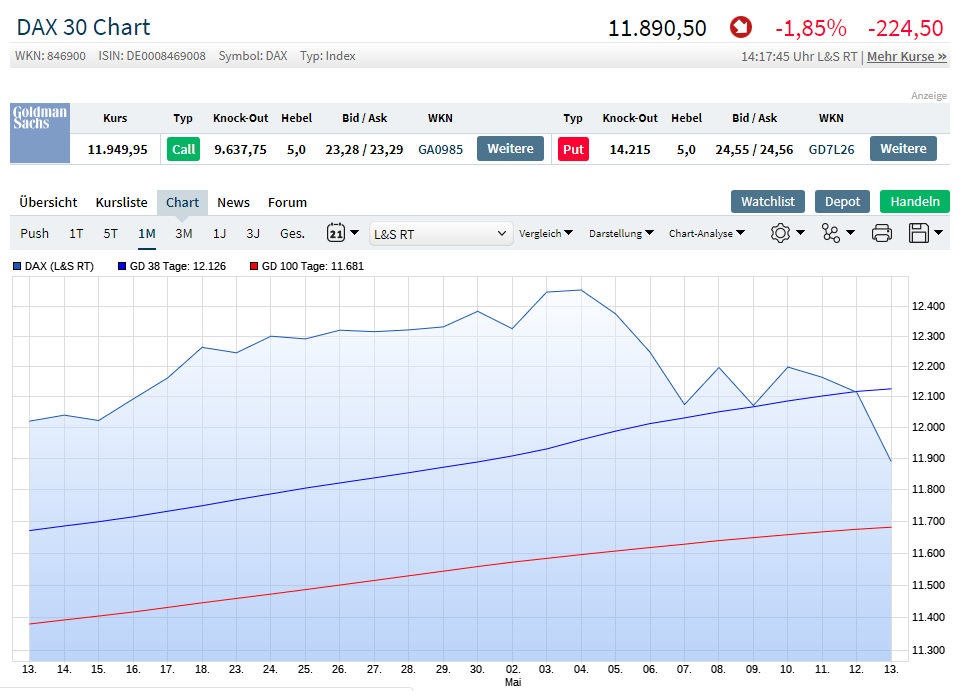Click the Depot button
The image size is (963, 691).
[842, 201]
